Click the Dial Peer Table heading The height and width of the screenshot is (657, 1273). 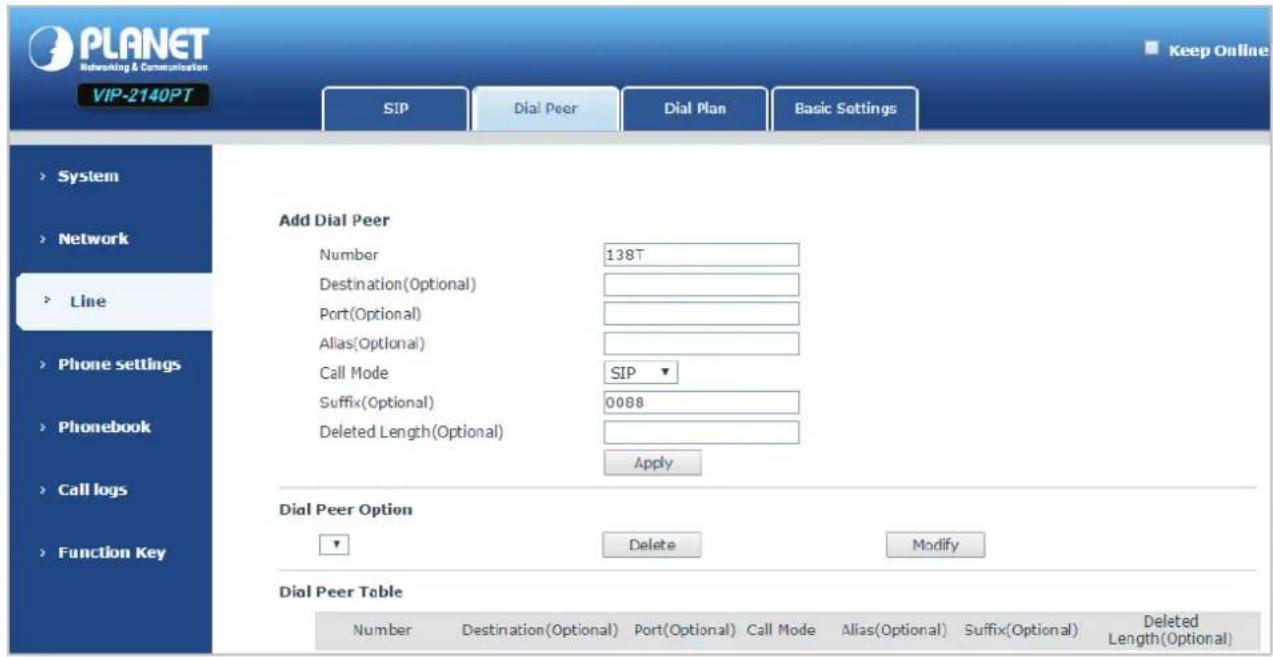point(340,591)
